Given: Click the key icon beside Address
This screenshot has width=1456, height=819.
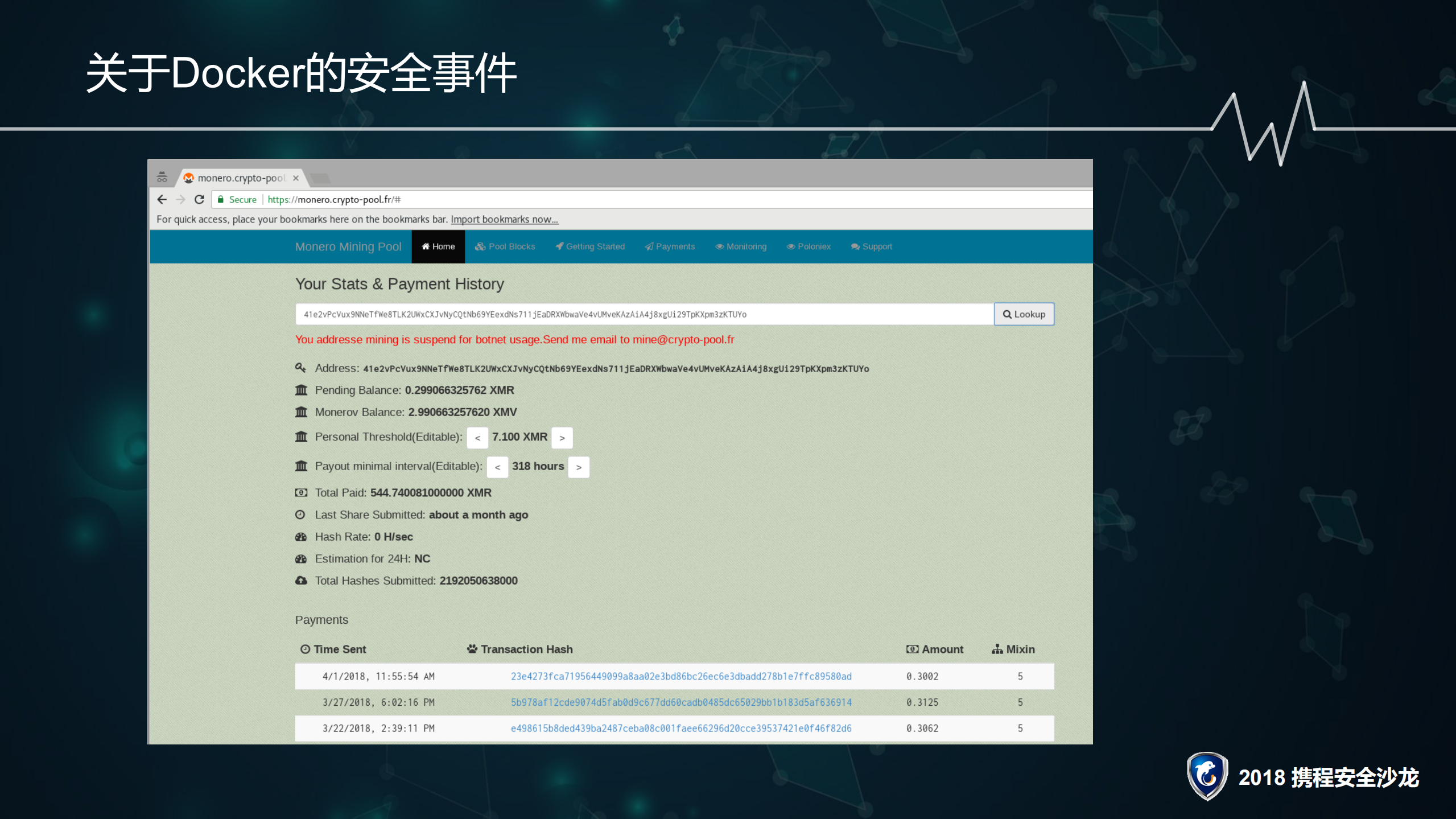Looking at the screenshot, I should (301, 368).
